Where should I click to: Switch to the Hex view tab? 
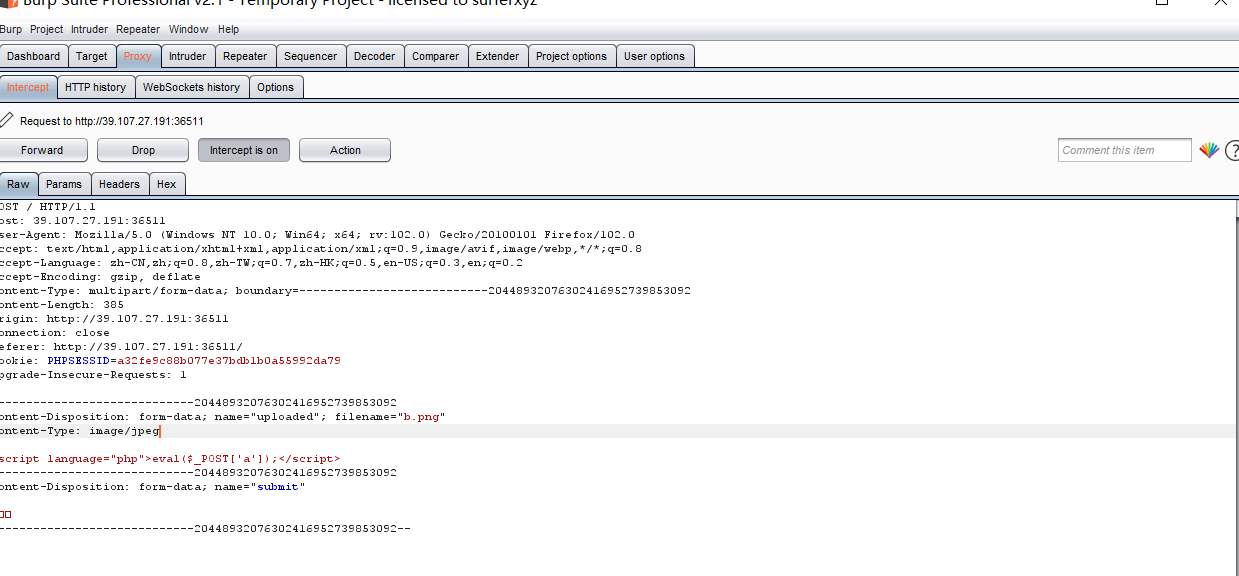(166, 184)
